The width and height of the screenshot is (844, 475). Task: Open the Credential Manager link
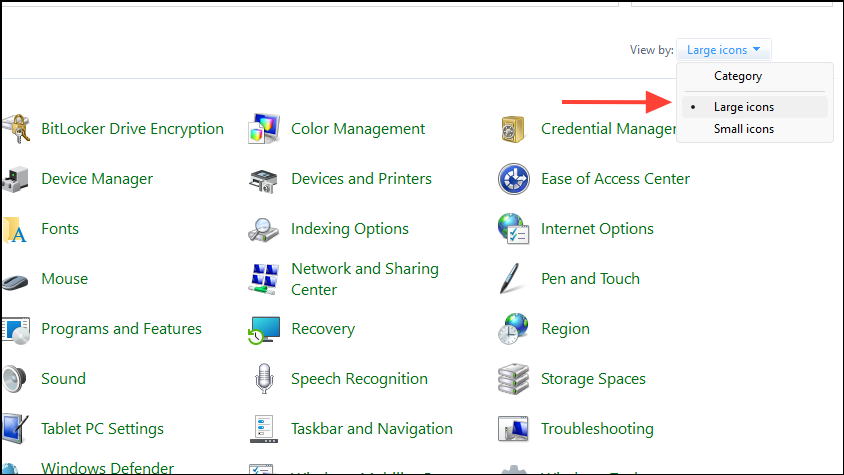point(609,129)
